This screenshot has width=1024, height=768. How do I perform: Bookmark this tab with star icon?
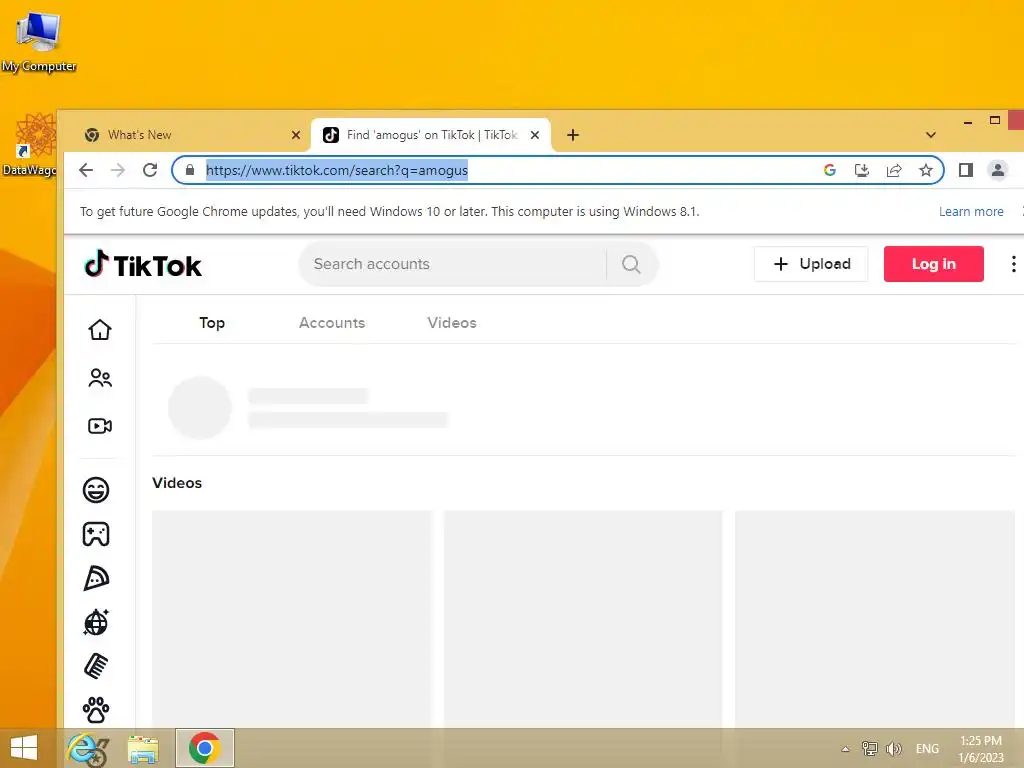coord(926,170)
